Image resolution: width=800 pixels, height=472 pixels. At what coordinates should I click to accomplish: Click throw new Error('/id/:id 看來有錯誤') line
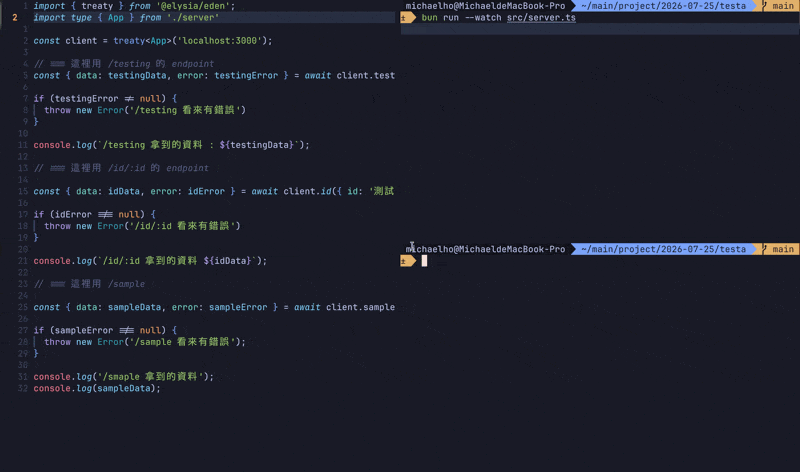click(142, 226)
